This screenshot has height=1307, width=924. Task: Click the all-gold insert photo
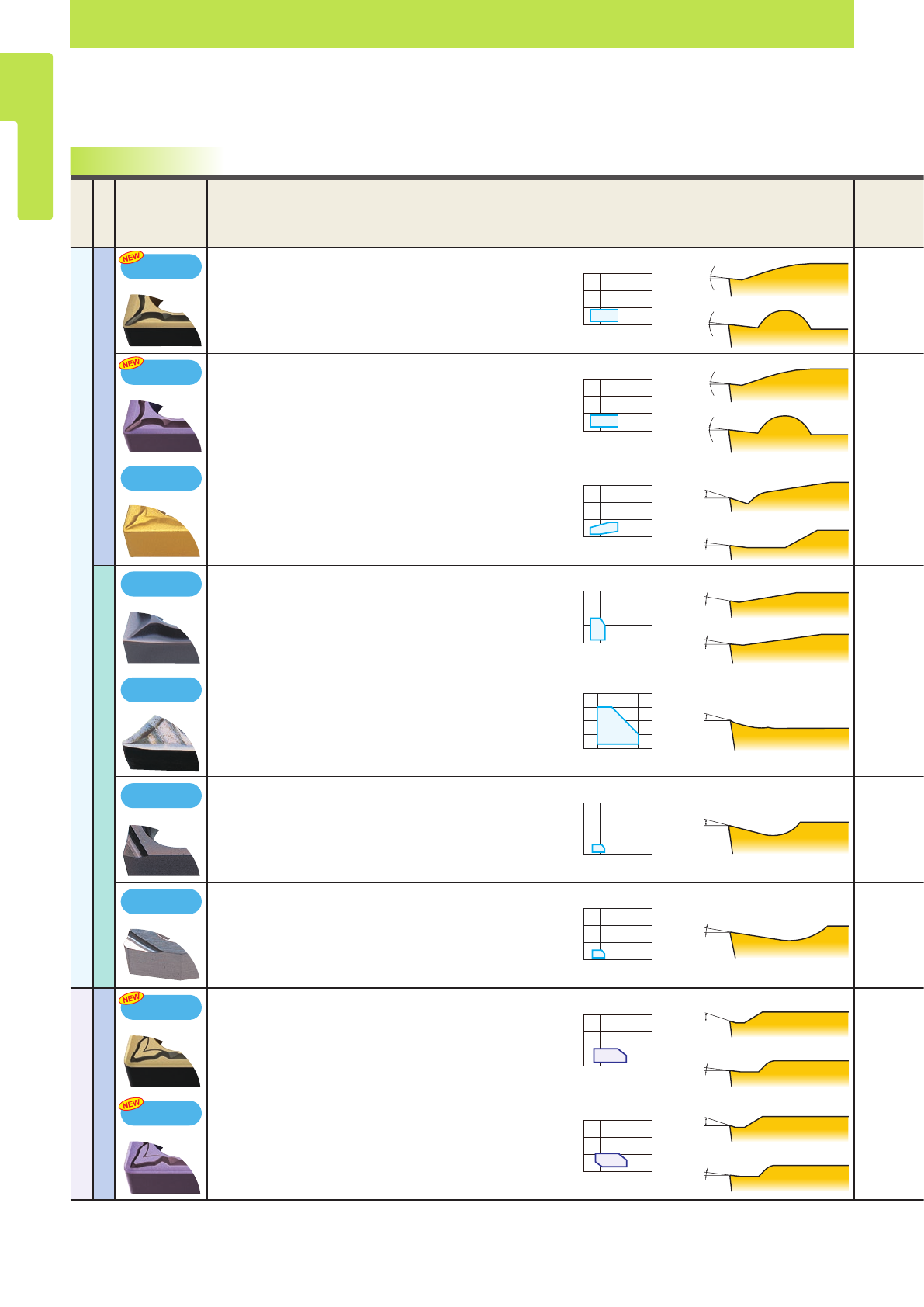161,530
